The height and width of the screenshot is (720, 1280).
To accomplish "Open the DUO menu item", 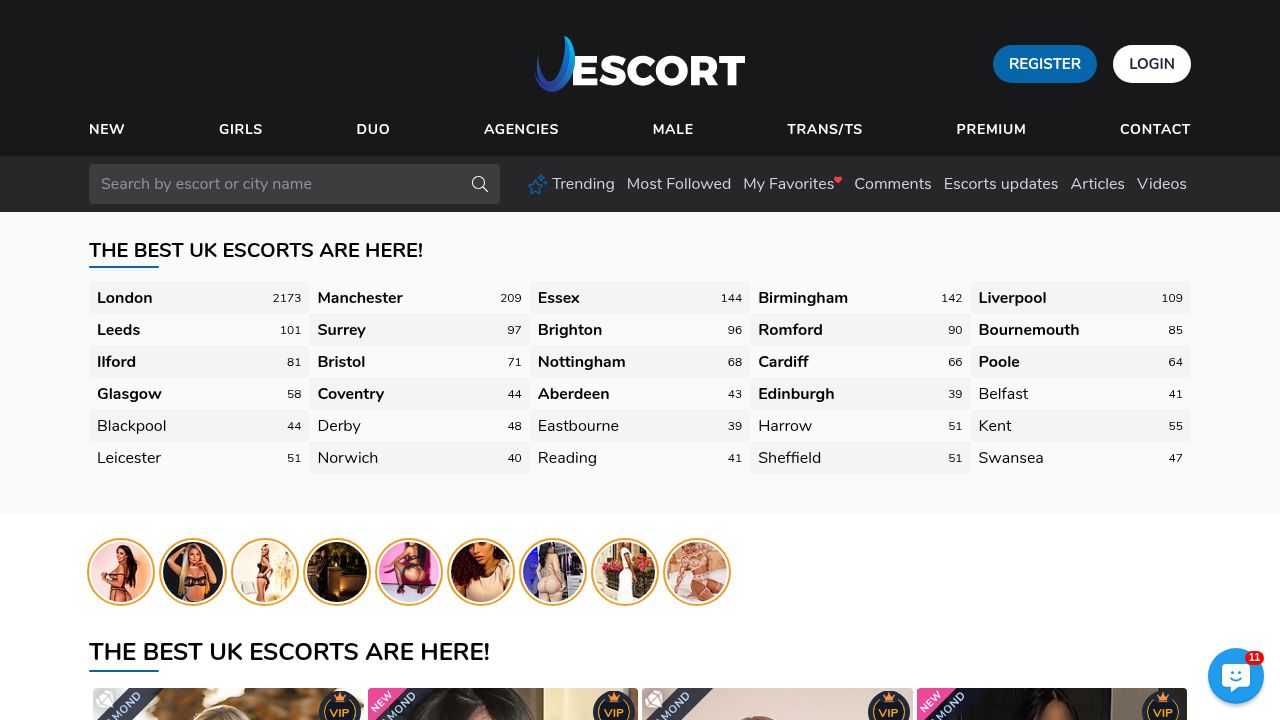I will [x=373, y=129].
